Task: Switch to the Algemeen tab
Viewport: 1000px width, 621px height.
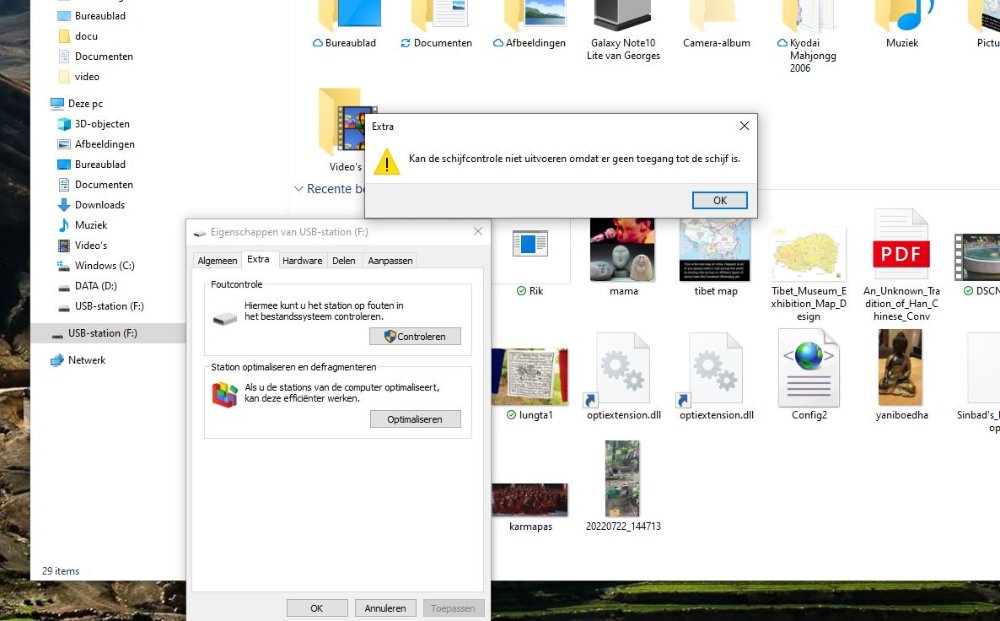Action: [217, 261]
